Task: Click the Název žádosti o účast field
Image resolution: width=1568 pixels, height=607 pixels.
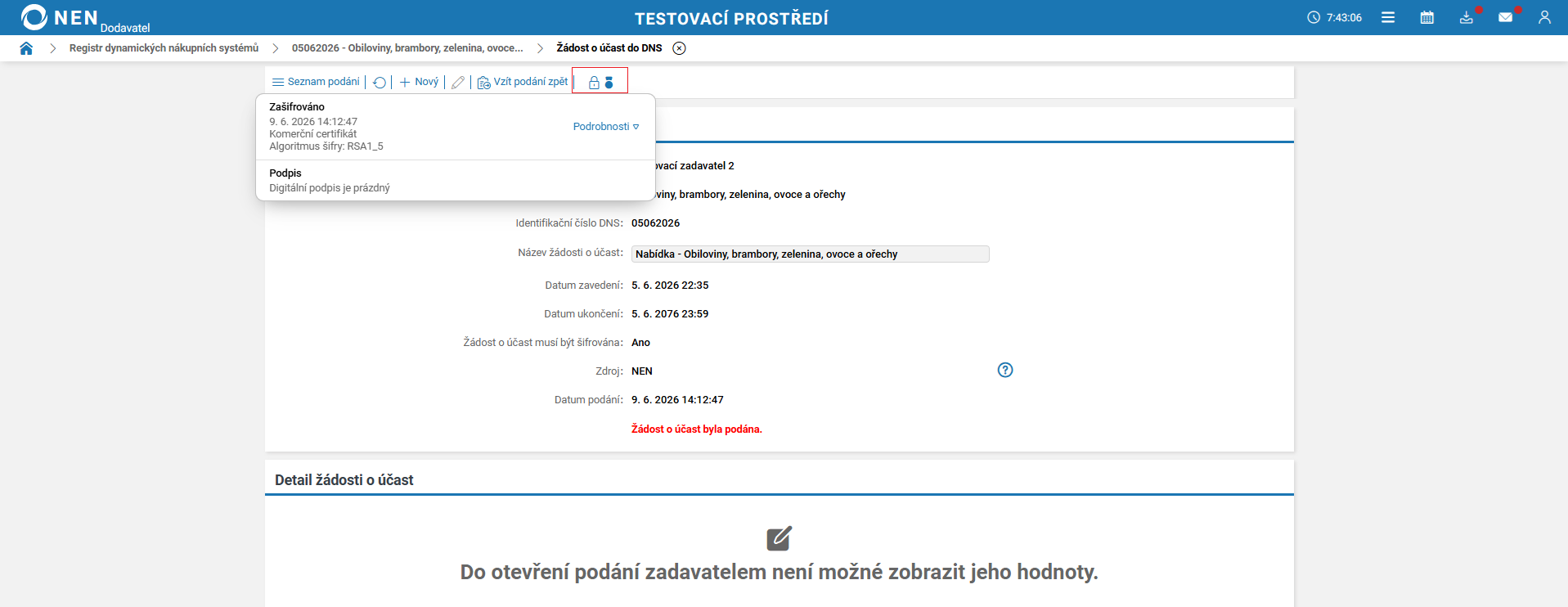Action: click(x=811, y=254)
